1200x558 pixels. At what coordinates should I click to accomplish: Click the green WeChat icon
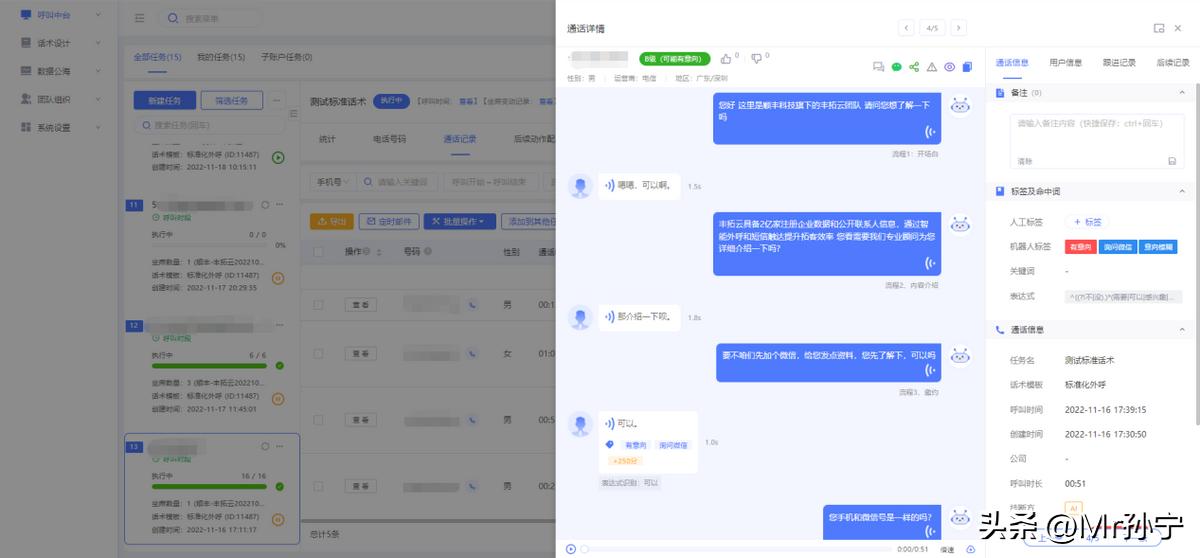896,67
